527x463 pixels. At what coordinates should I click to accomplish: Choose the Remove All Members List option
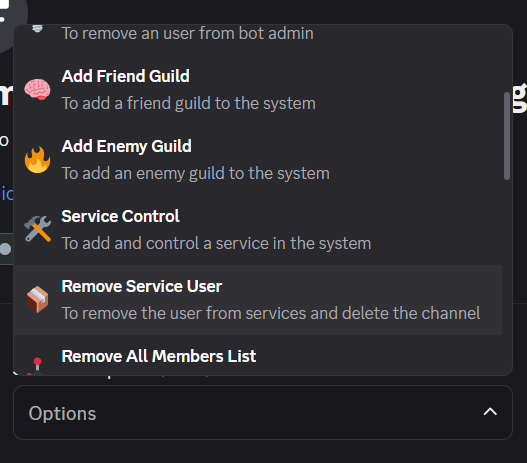(258, 355)
